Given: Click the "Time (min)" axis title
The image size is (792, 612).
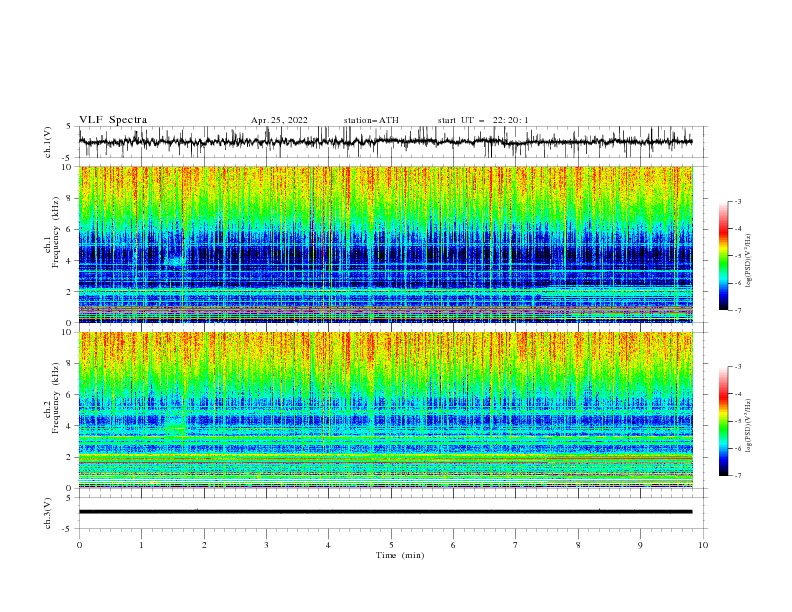Looking at the screenshot, I should 400,555.
